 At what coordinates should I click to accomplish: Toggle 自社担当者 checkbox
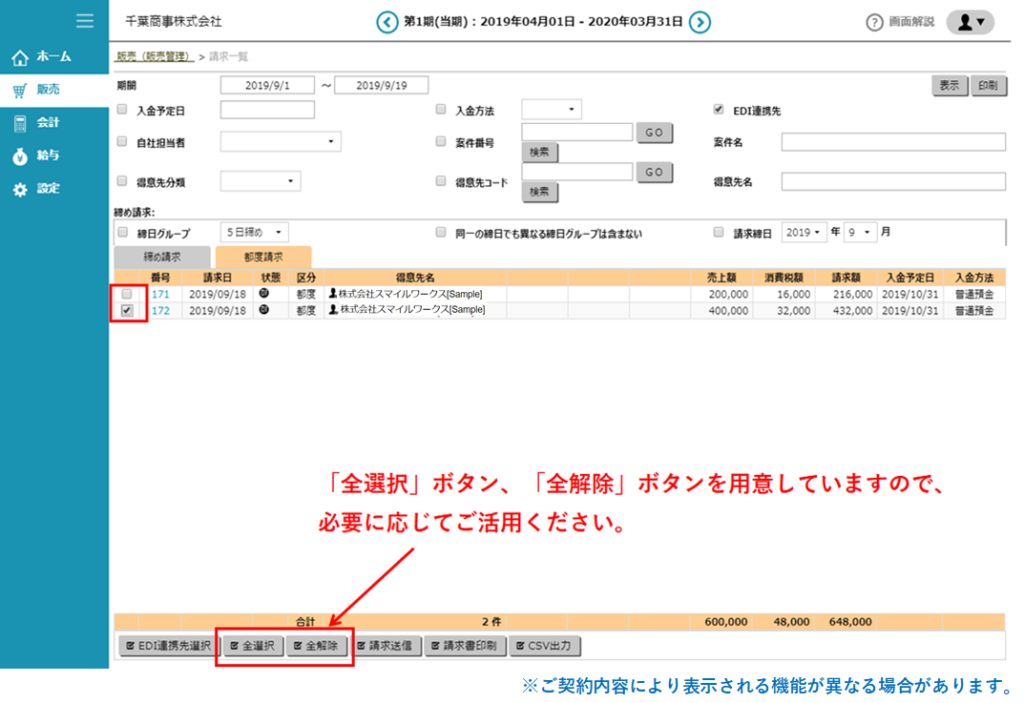(x=122, y=141)
